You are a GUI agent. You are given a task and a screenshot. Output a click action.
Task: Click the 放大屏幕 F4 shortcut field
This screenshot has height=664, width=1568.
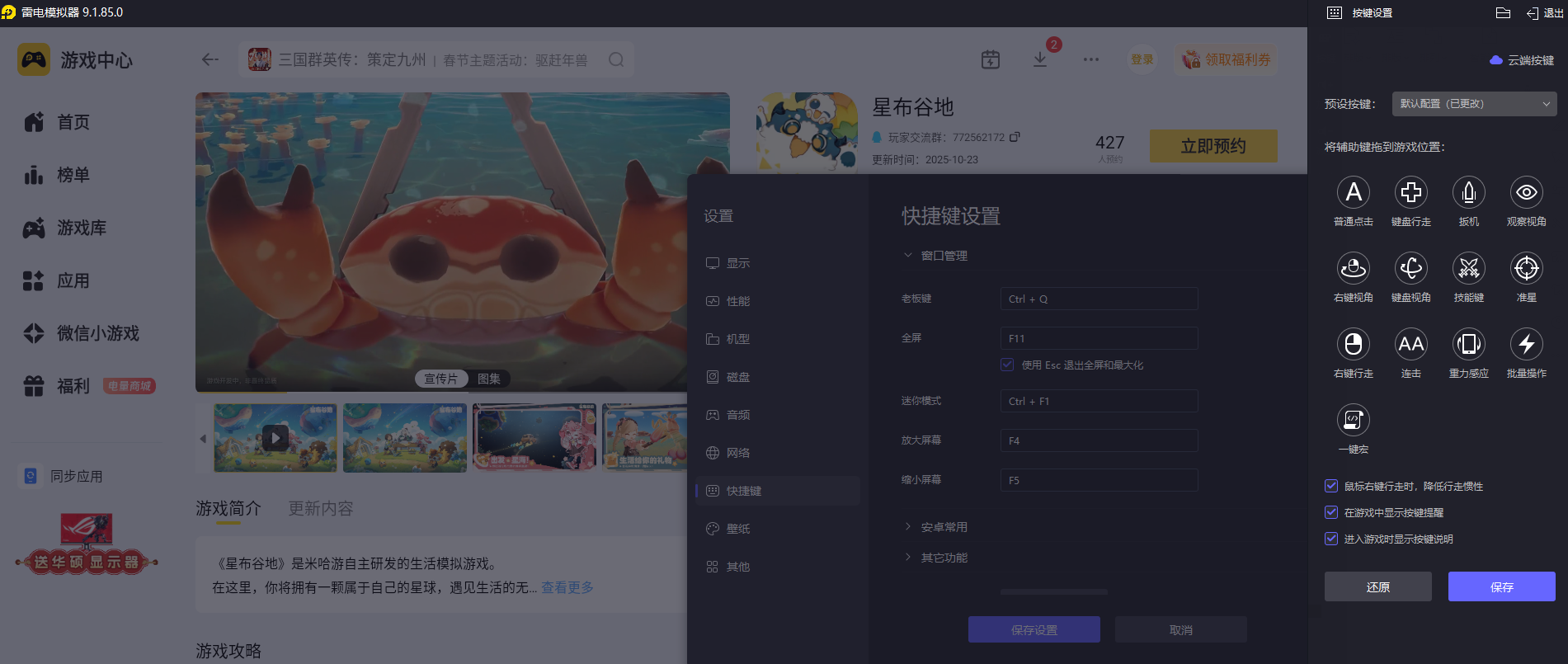point(1099,440)
